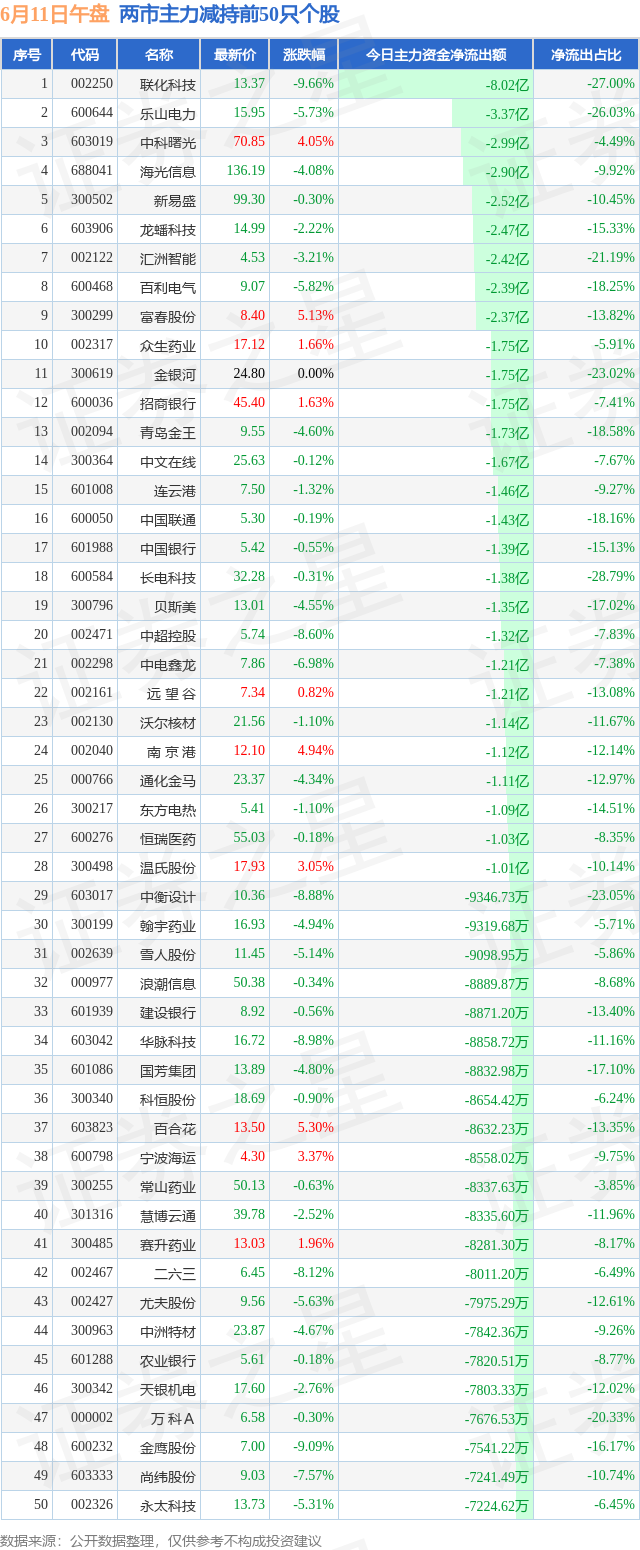Click the 涨跌幅 column header
This screenshot has width=640, height=1550.
[304, 55]
